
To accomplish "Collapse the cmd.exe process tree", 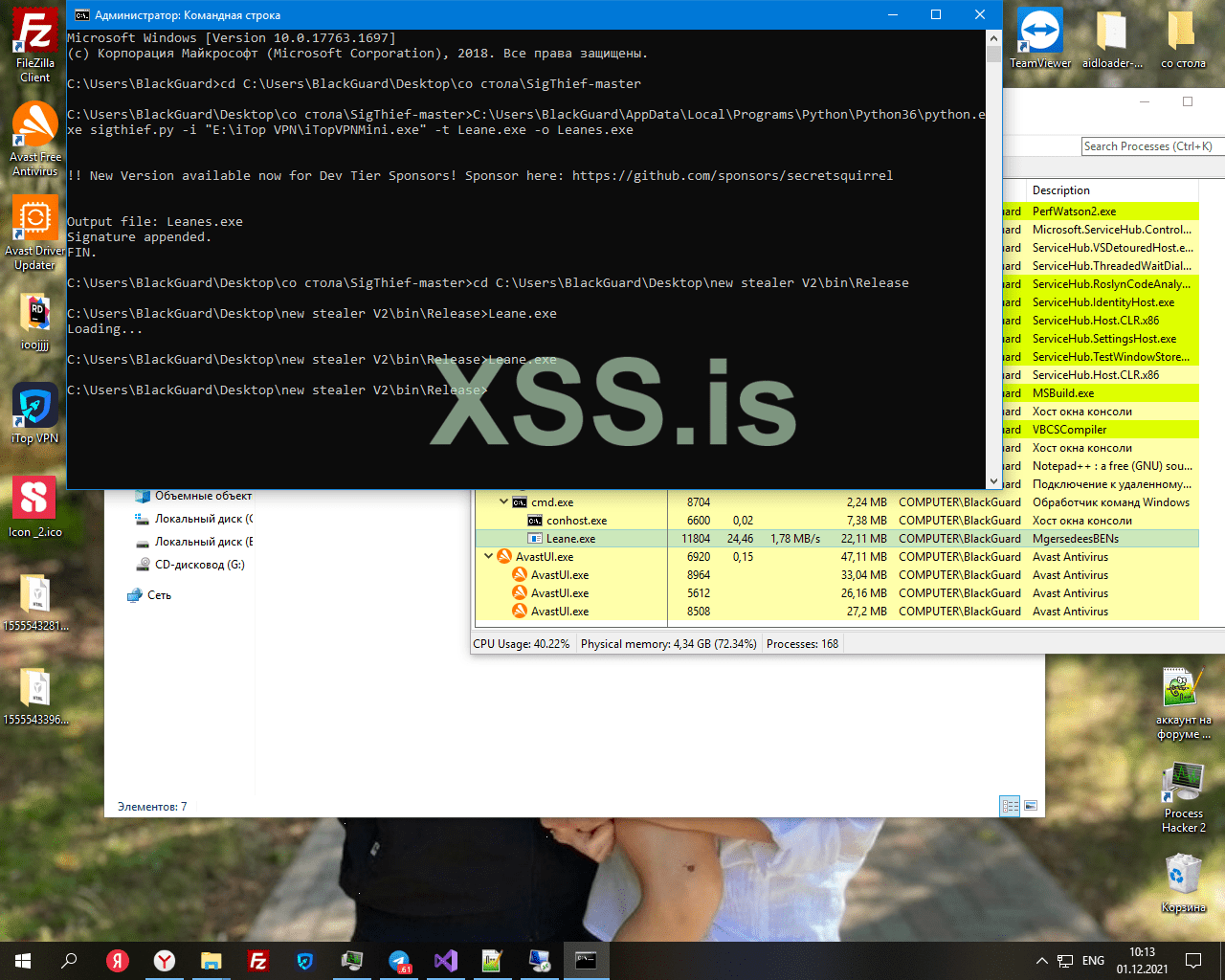I will [x=502, y=501].
